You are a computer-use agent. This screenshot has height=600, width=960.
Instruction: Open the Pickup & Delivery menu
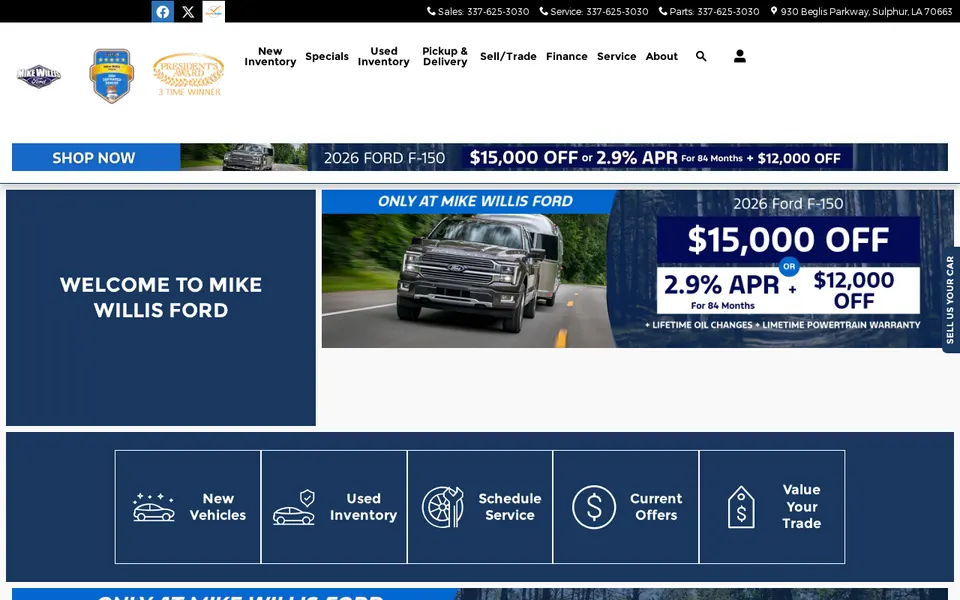(x=445, y=56)
